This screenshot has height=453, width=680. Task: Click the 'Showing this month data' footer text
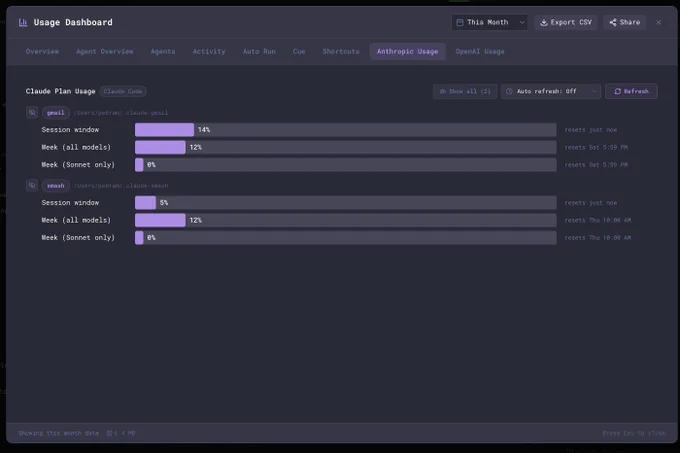58,433
